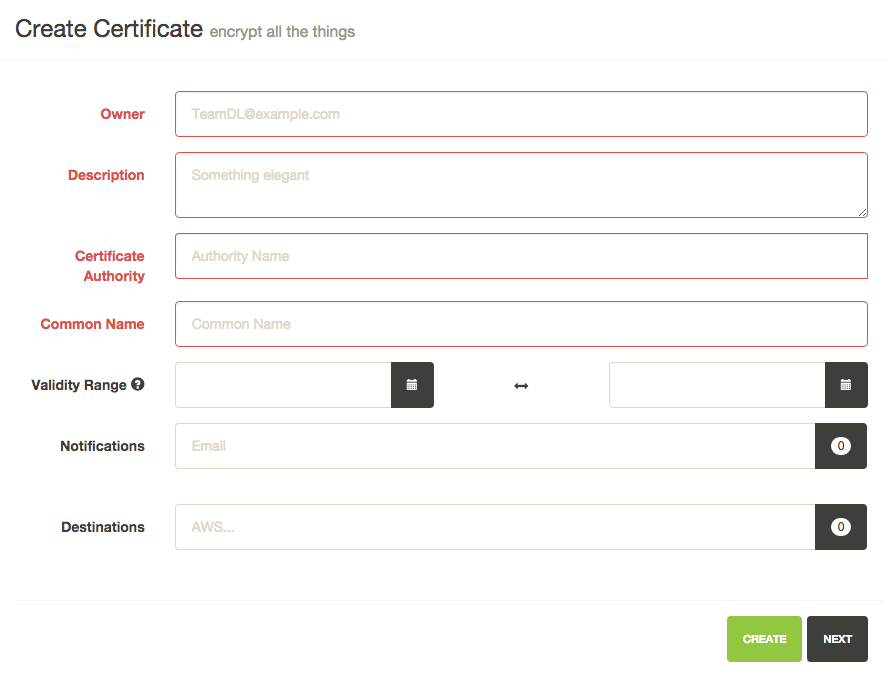Click the Destinations count badge button
Viewport: 888px width, 683px height.
[x=841, y=527]
